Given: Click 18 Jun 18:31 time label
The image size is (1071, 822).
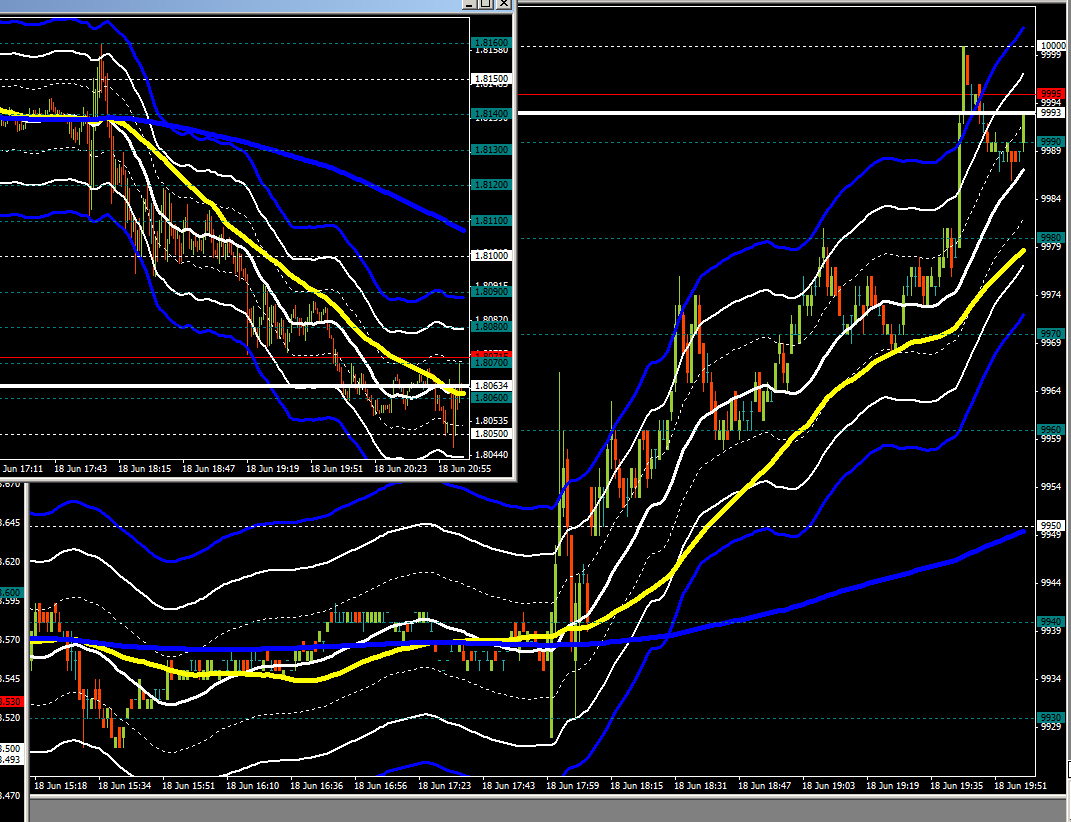Looking at the screenshot, I should [700, 786].
